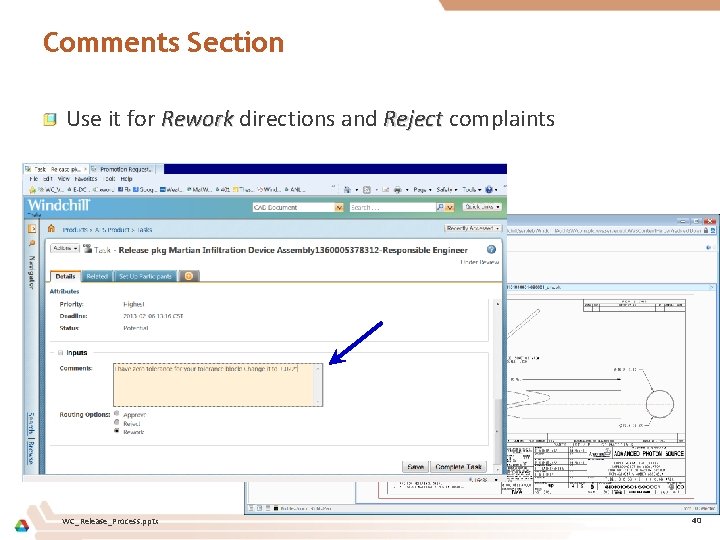This screenshot has width=720, height=540.
Task: Click the Windchill Search input field
Action: click(392, 208)
